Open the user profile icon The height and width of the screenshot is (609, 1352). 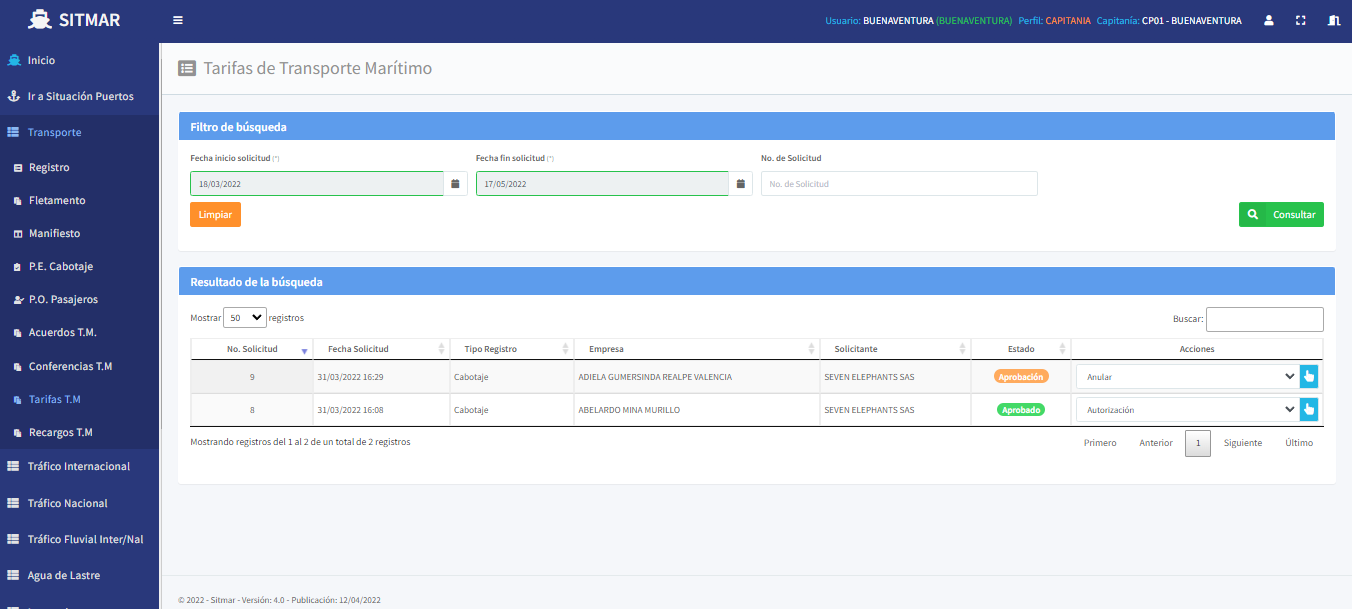(x=1268, y=20)
